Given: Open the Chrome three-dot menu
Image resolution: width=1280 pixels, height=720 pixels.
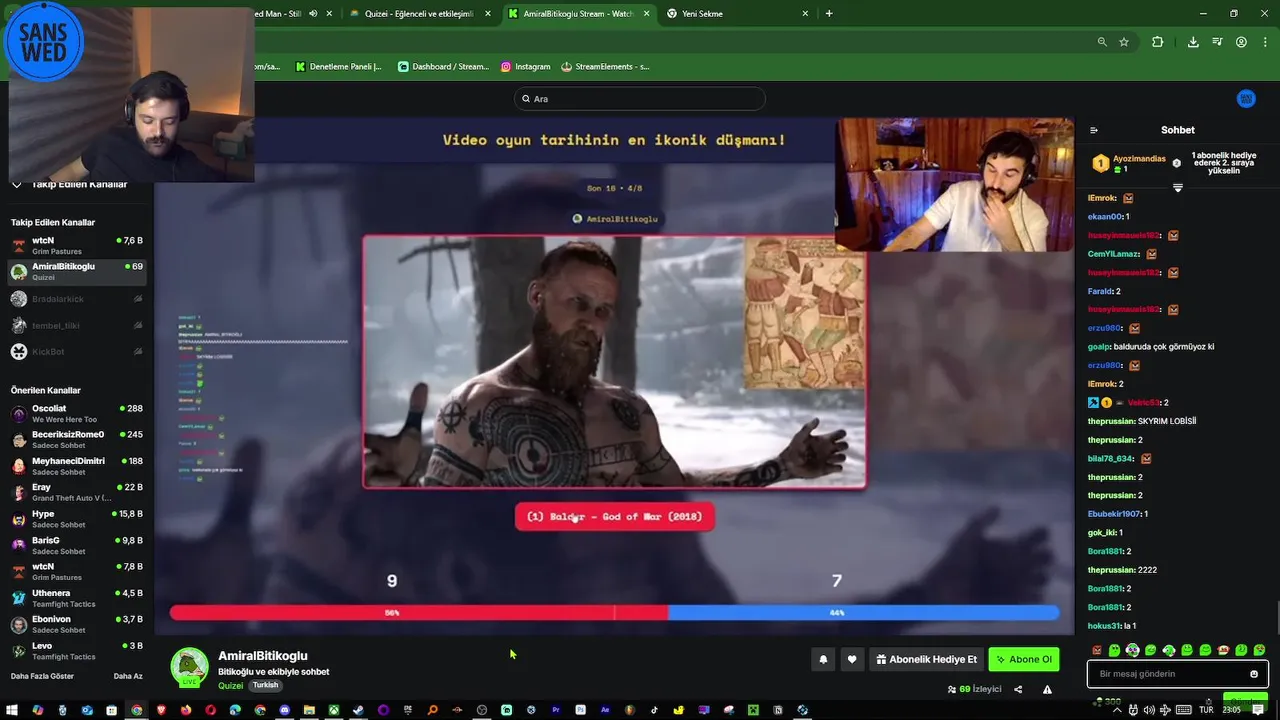Looking at the screenshot, I should [x=1264, y=42].
